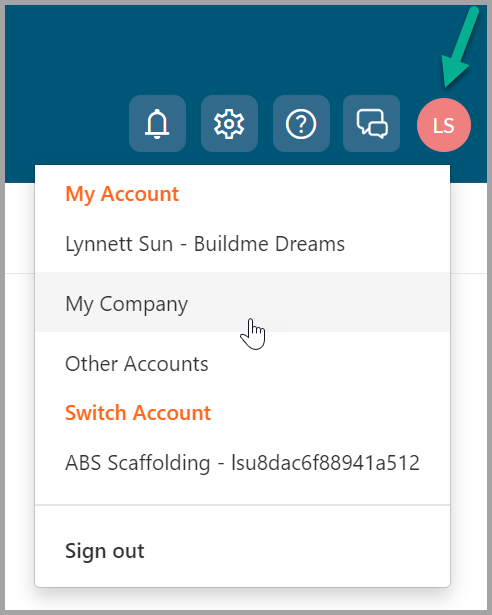Image resolution: width=492 pixels, height=615 pixels.
Task: Open settings via the gear icon
Action: [x=229, y=124]
